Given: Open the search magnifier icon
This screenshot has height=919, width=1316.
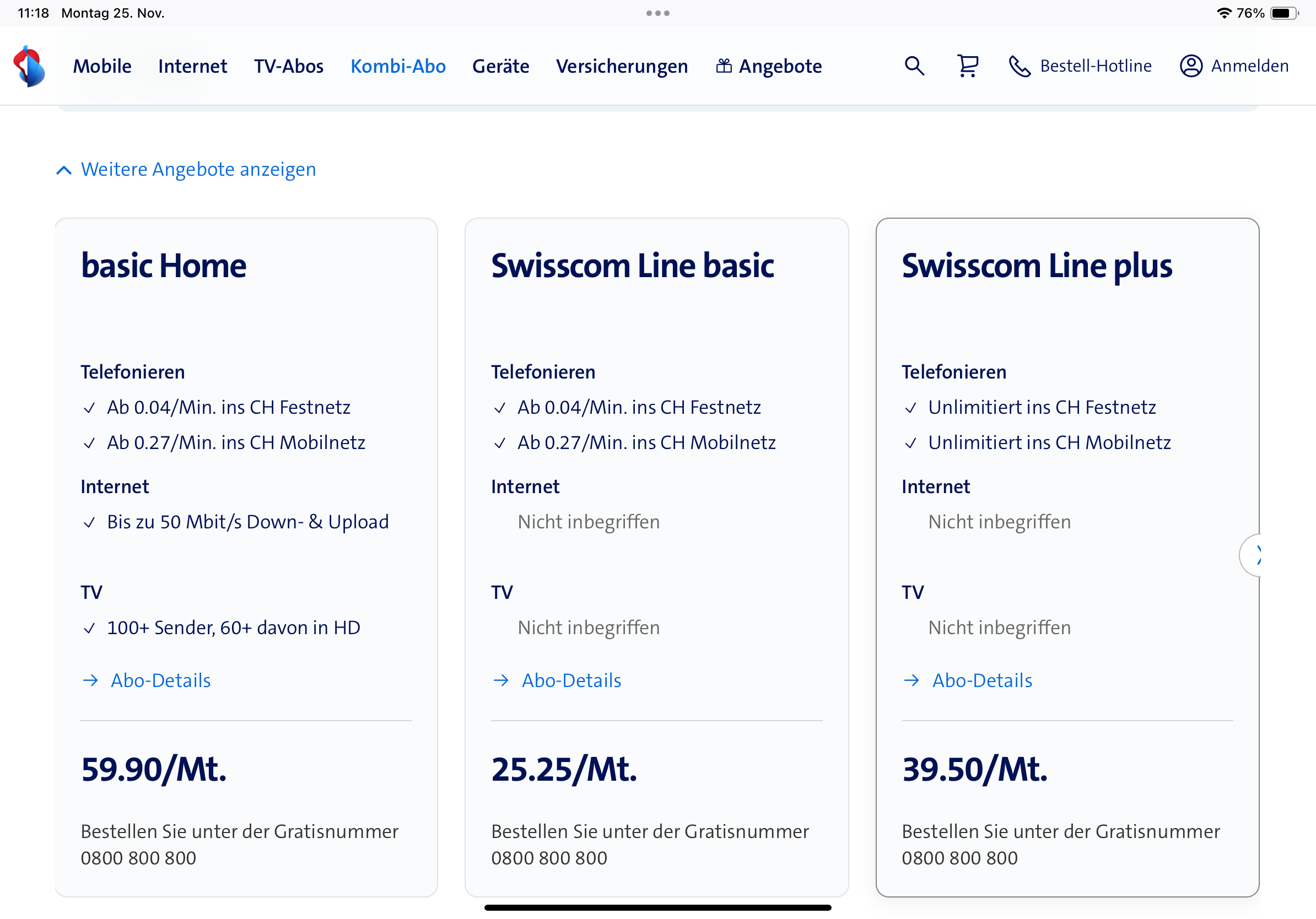Looking at the screenshot, I should 914,66.
